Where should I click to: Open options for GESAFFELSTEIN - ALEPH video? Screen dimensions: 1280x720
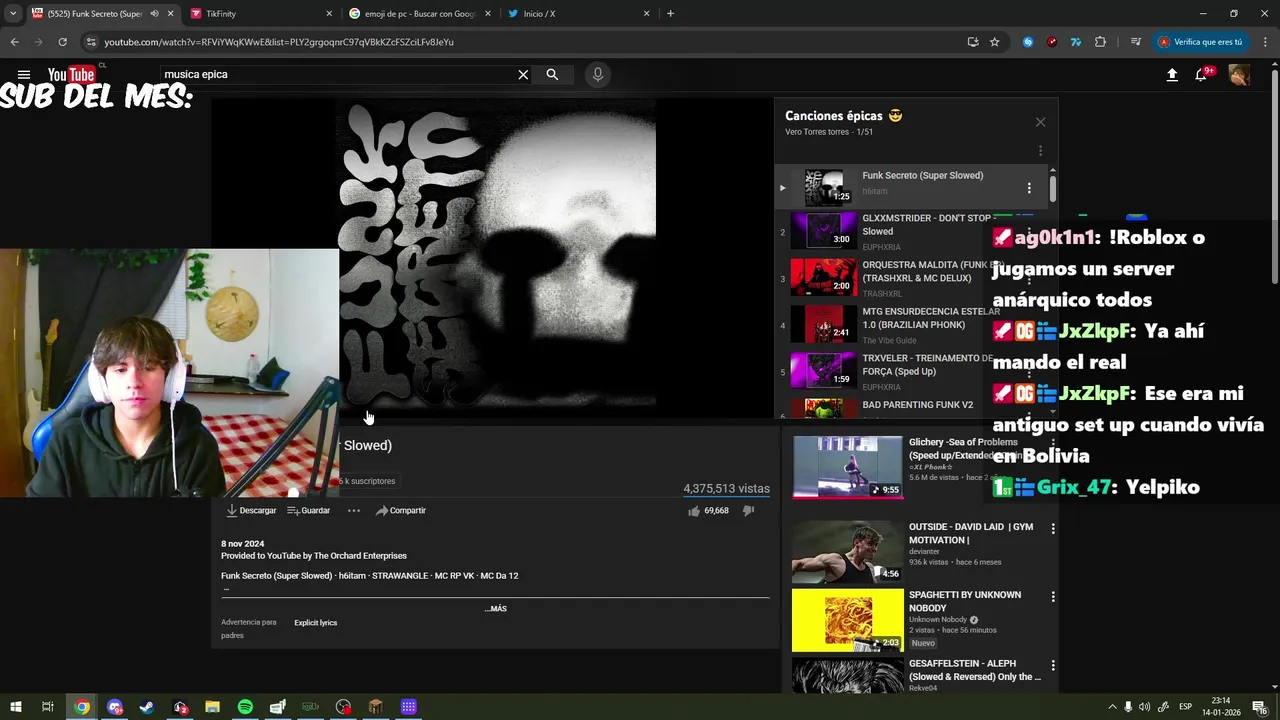pos(1052,665)
